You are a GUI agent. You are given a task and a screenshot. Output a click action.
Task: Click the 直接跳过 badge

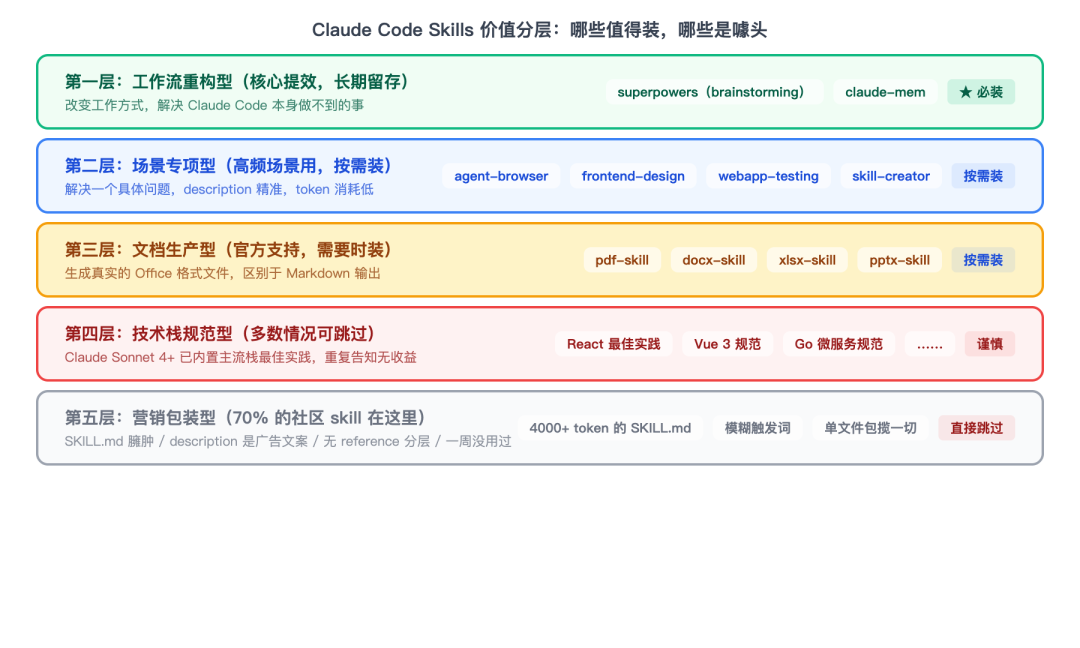coord(977,428)
